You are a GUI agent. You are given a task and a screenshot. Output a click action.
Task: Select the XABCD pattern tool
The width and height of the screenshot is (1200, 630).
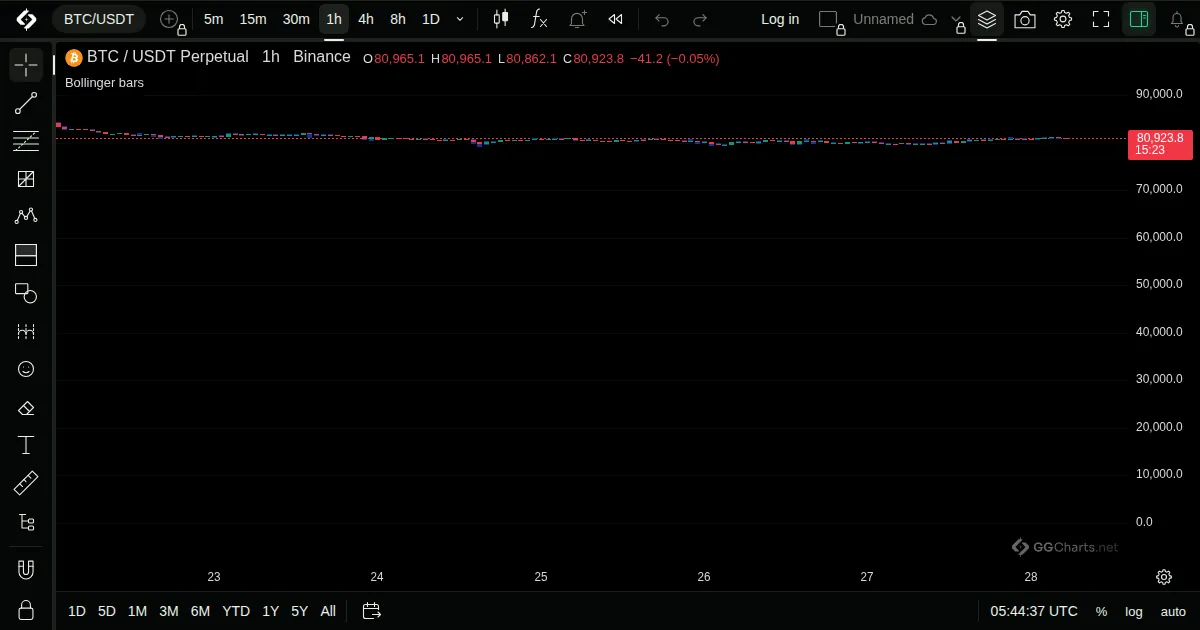click(x=26, y=217)
